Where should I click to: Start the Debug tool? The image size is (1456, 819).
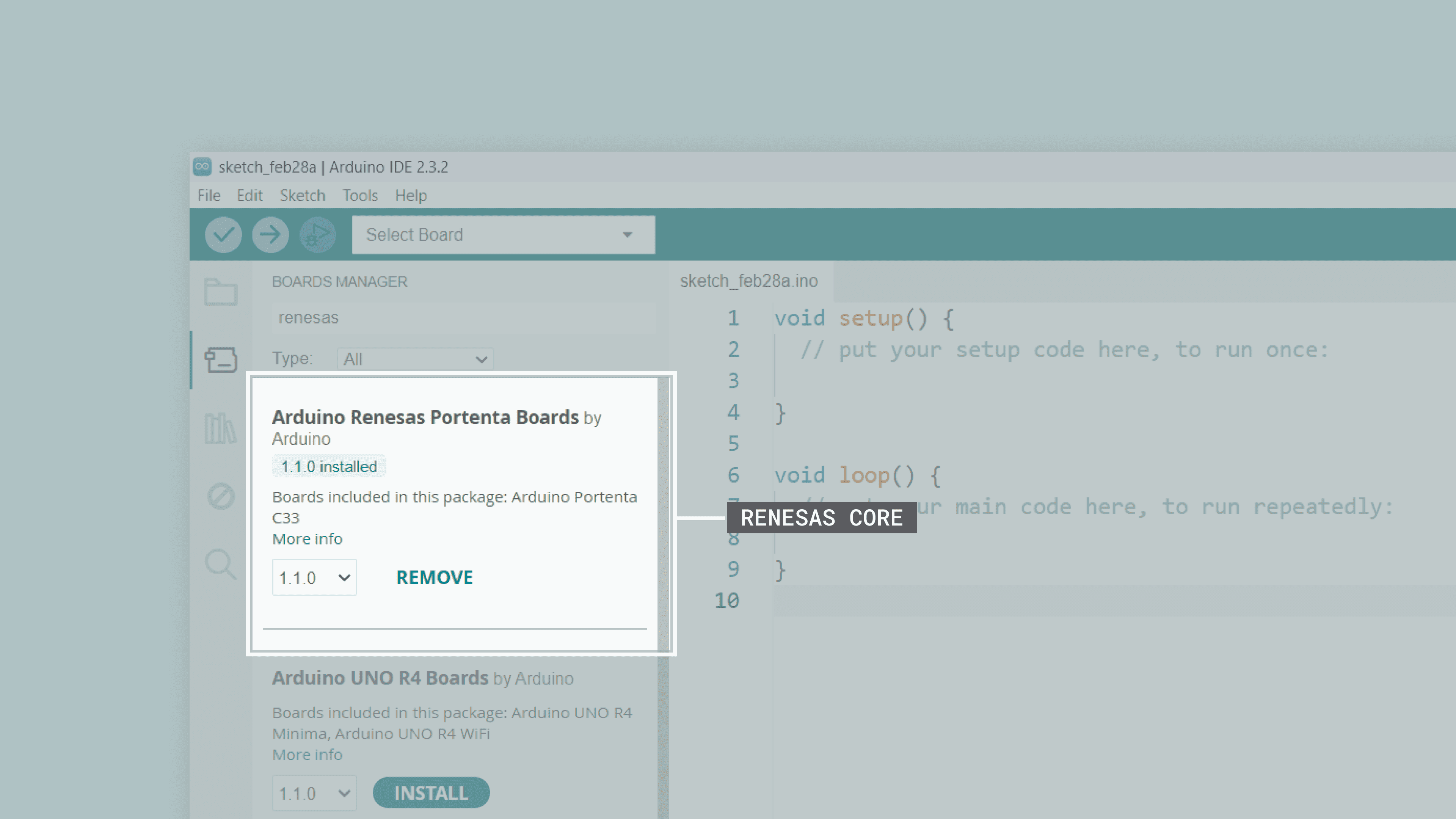(x=318, y=235)
